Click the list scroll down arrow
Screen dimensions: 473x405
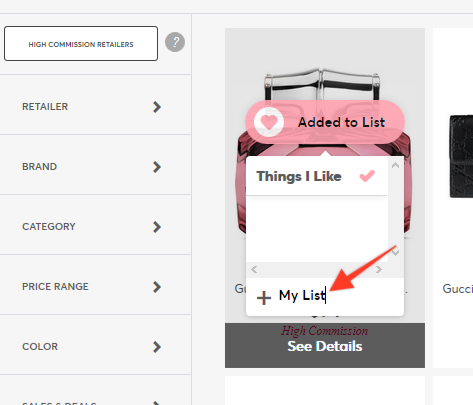[395, 253]
